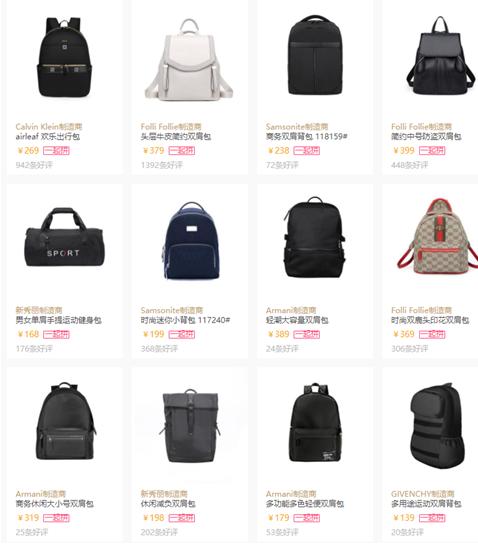The height and width of the screenshot is (547, 478).
Task: View the red-trimmed printed Folli Follie backpack
Action: coord(439,236)
